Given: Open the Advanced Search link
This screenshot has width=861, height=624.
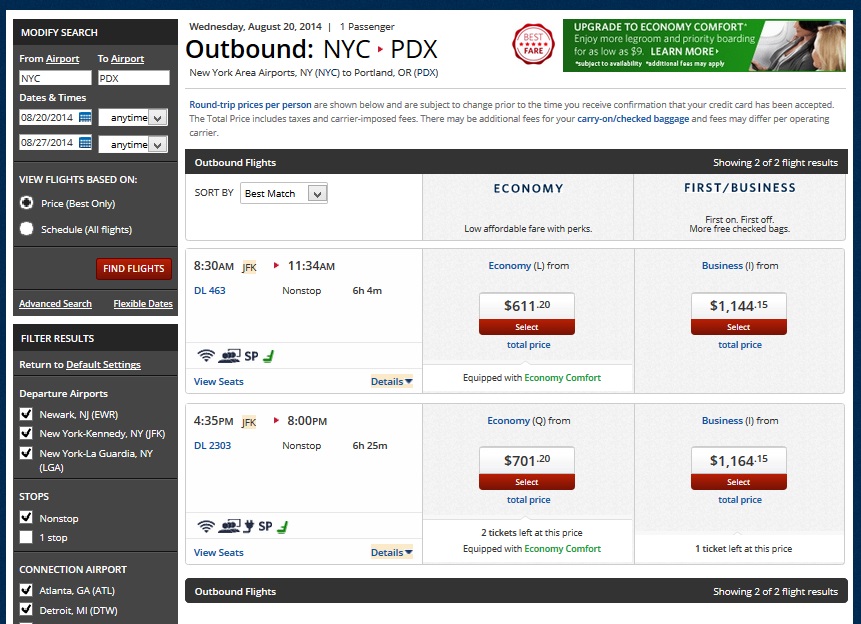Looking at the screenshot, I should tap(55, 304).
